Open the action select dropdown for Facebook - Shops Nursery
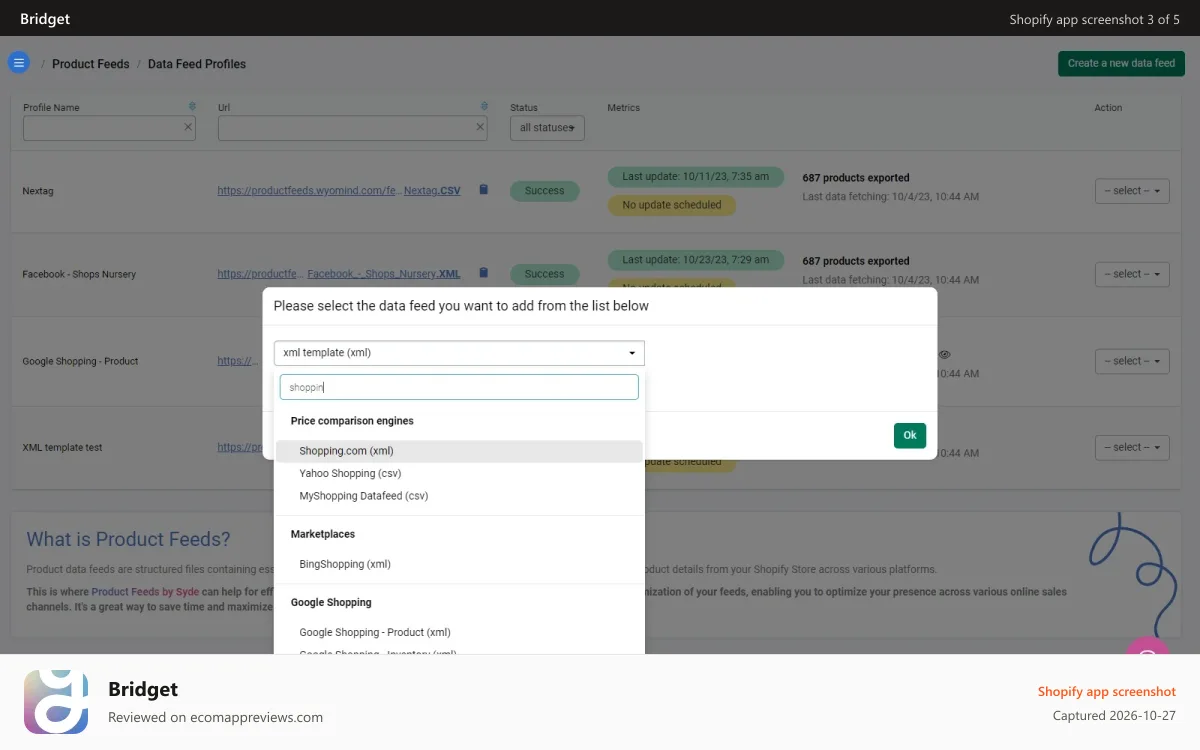 click(1132, 274)
